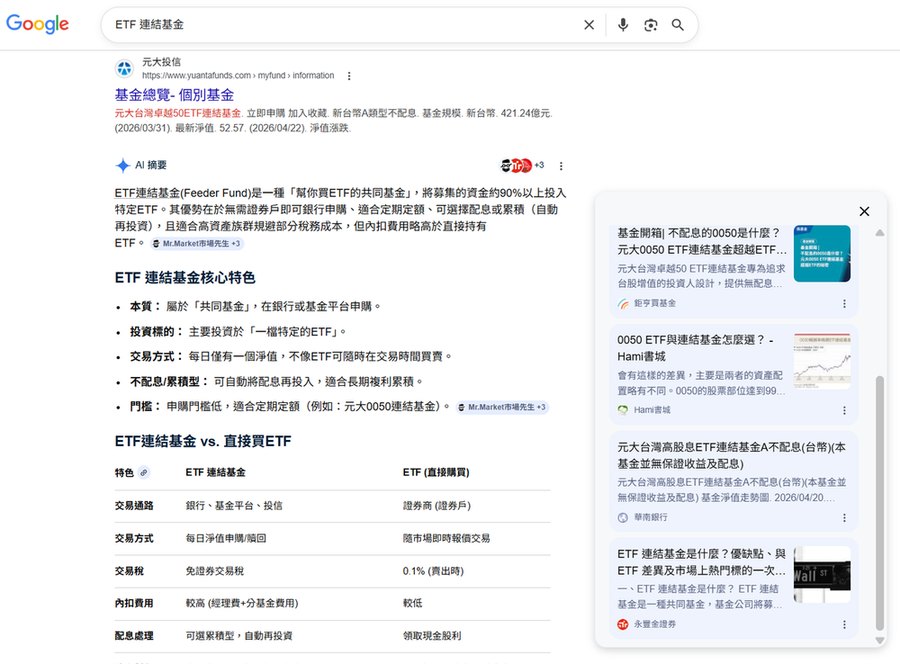Open options for Hami書城 source card
This screenshot has width=900, height=664.
click(x=844, y=410)
